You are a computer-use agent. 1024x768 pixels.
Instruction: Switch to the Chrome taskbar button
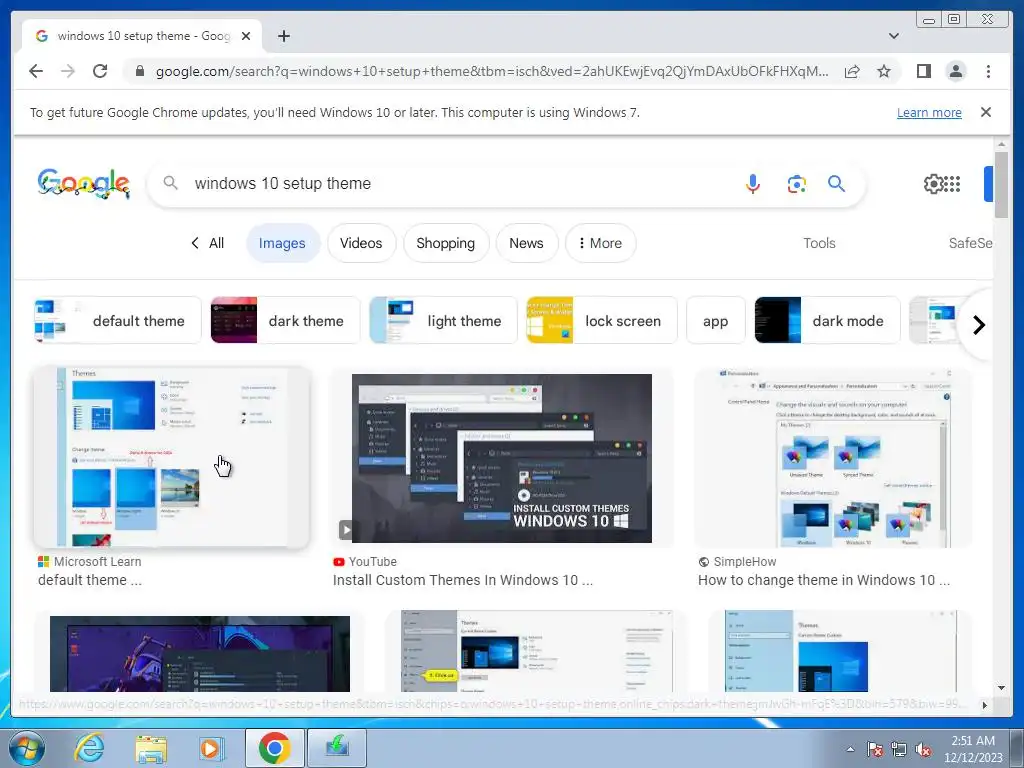click(274, 748)
